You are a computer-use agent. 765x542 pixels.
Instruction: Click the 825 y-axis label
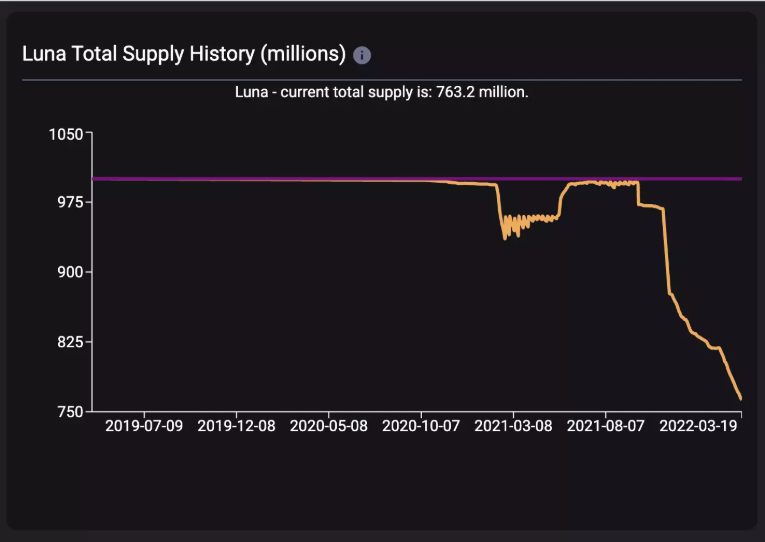point(70,341)
